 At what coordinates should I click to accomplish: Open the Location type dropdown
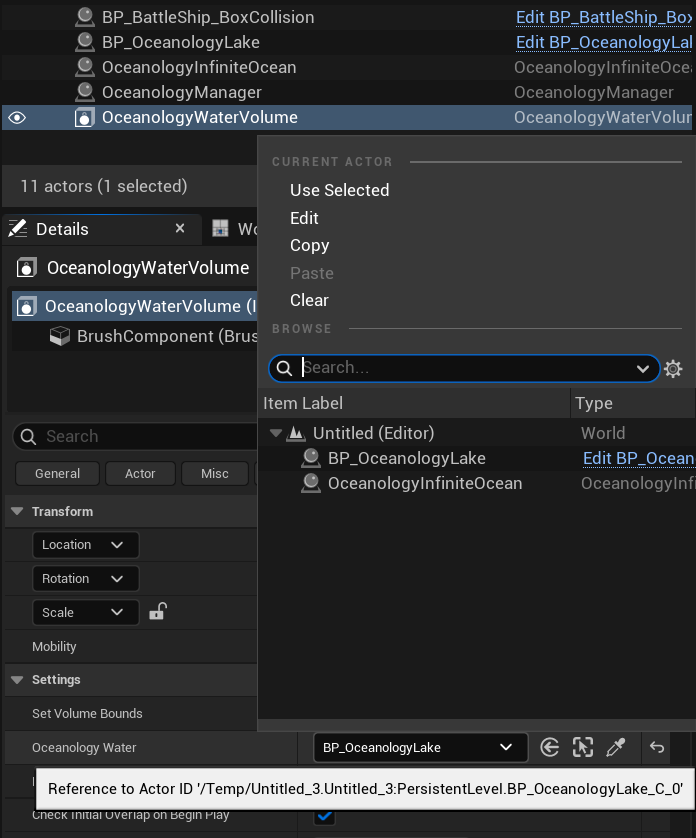coord(85,545)
